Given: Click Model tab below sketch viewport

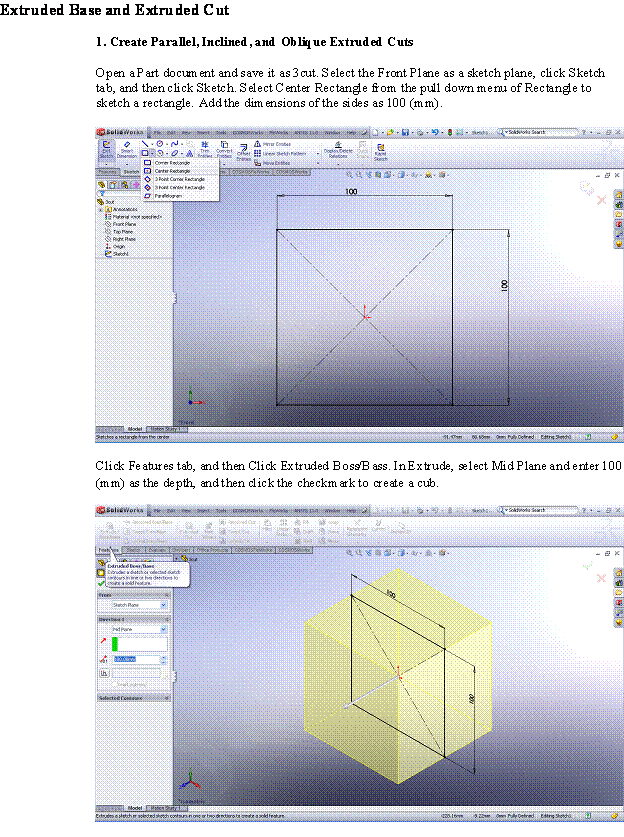Looking at the screenshot, I should point(134,429).
